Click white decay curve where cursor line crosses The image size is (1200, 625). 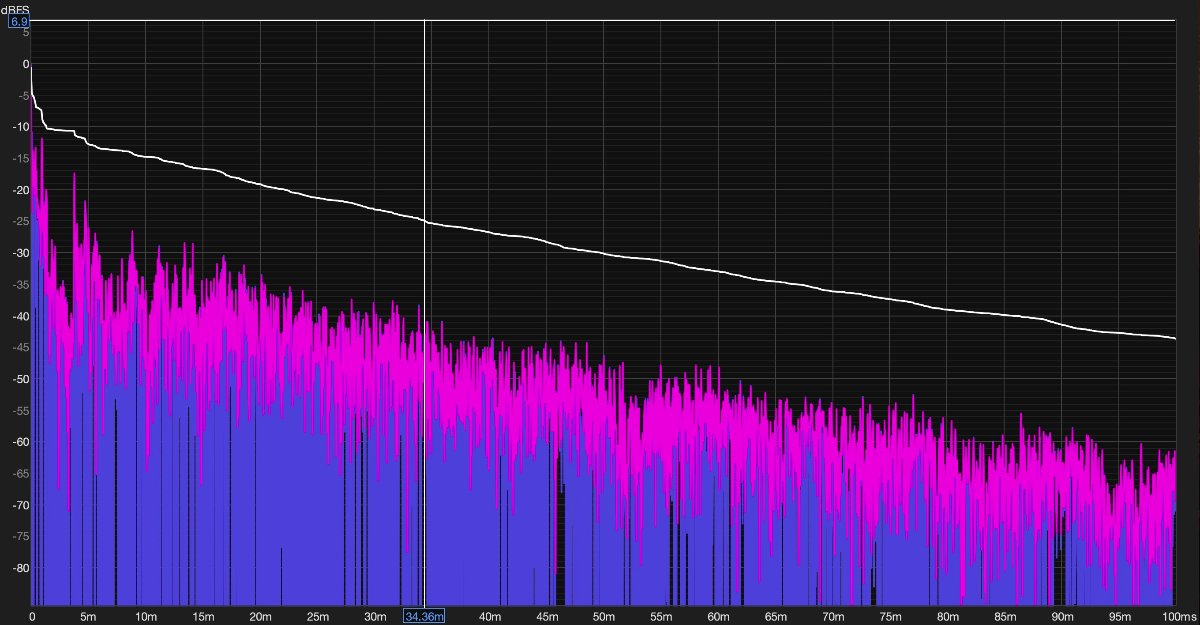coord(425,221)
